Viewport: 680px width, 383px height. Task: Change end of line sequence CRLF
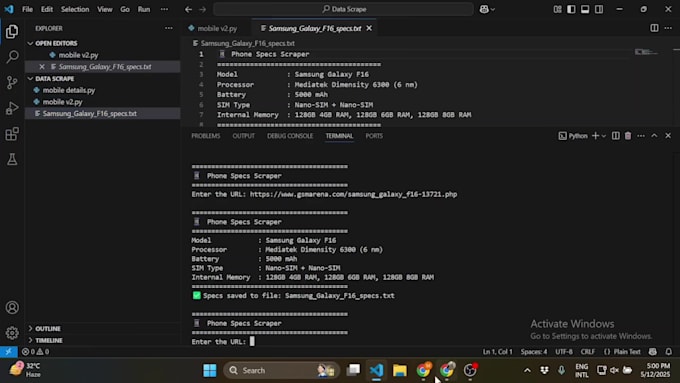pos(588,351)
